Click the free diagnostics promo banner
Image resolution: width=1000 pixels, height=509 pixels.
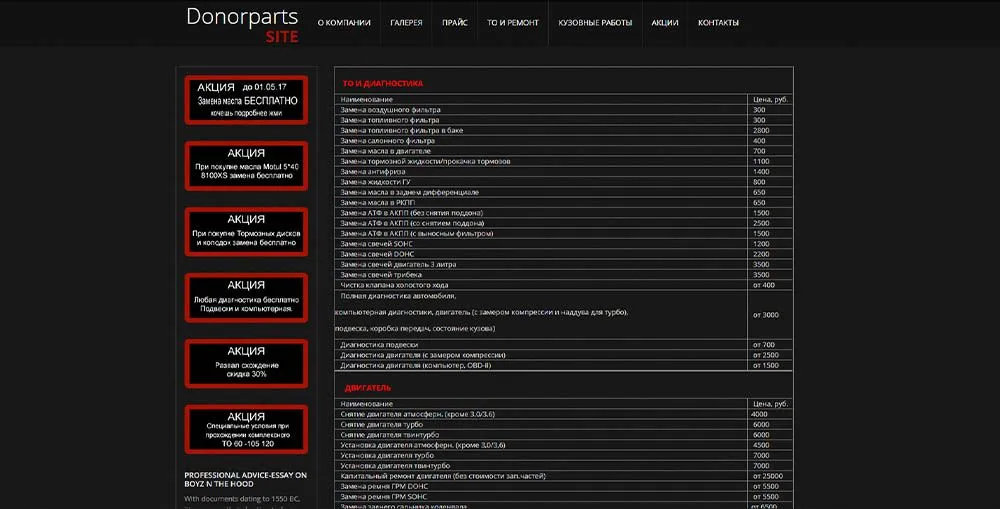pyautogui.click(x=246, y=297)
